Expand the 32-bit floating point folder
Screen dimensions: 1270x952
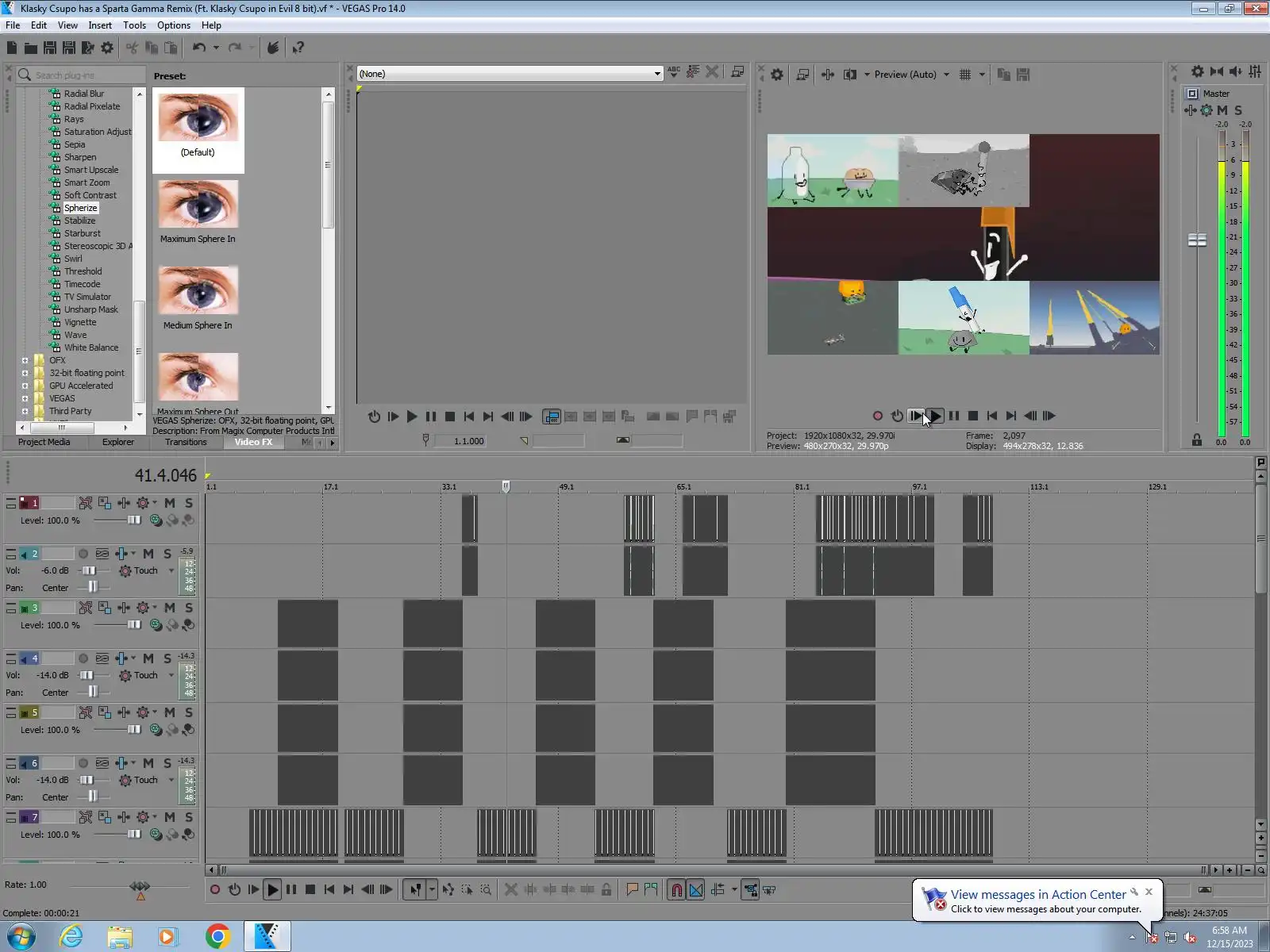[25, 373]
